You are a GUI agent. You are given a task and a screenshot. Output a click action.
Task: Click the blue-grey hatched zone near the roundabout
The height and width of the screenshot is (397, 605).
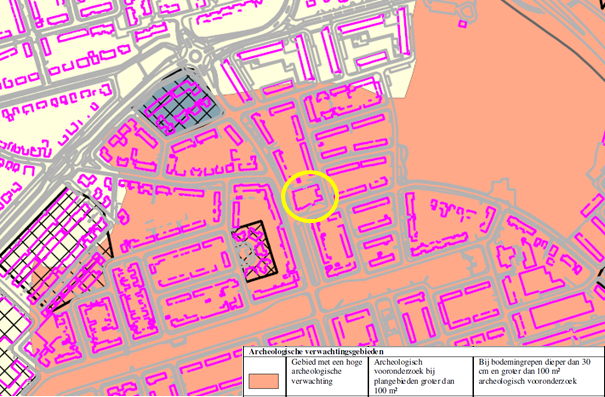pos(181,102)
